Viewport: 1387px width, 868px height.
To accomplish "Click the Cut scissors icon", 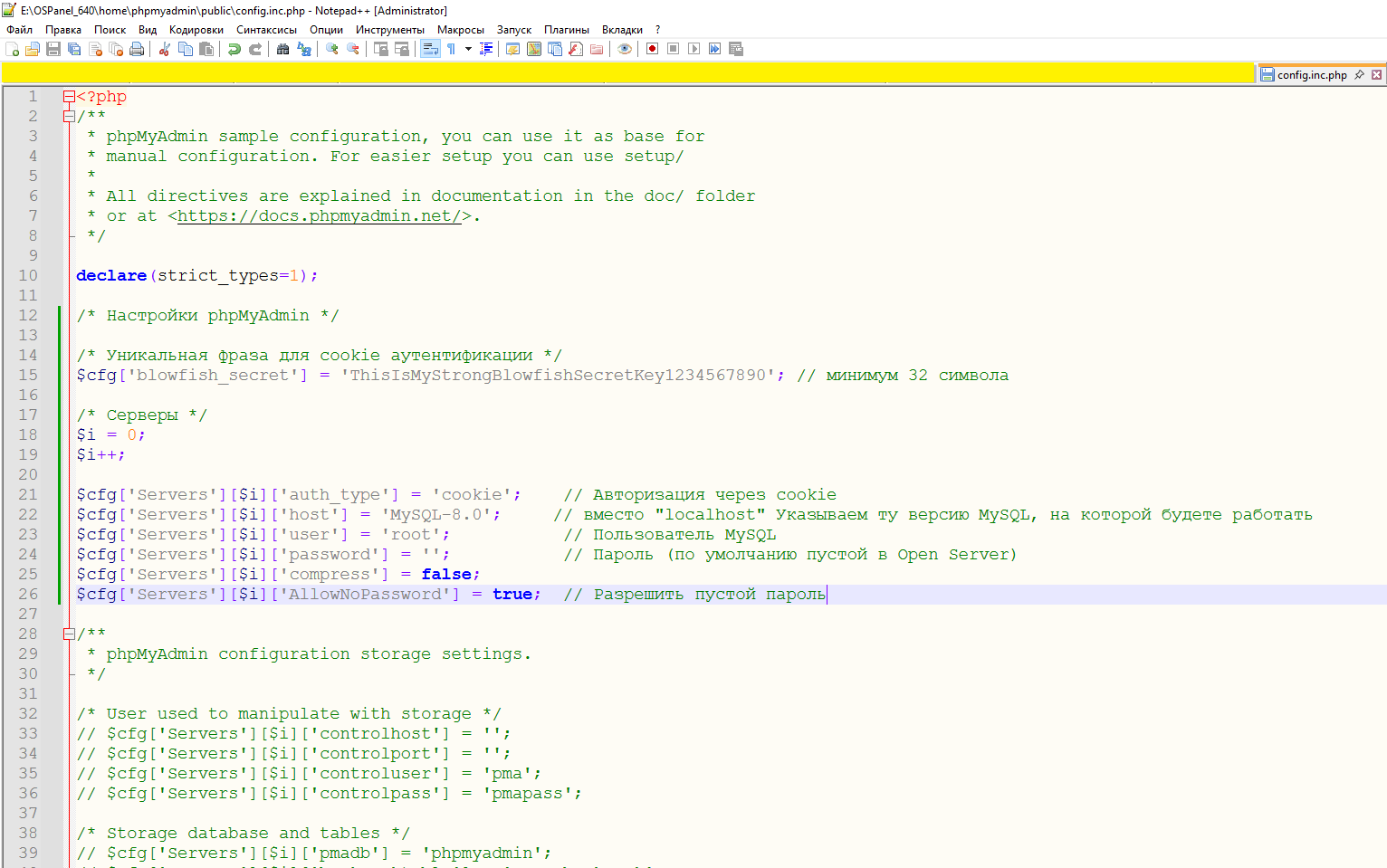I will (165, 49).
